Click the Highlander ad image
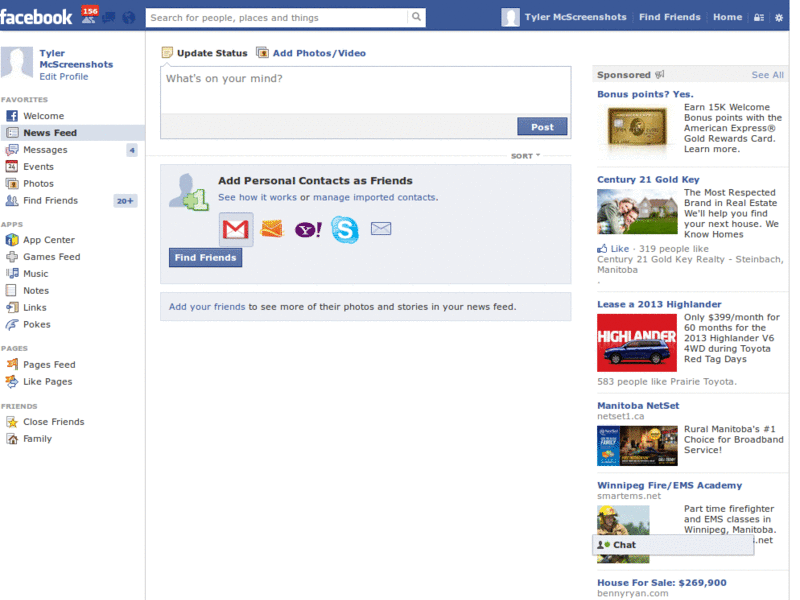Image resolution: width=800 pixels, height=600 pixels. pos(637,343)
